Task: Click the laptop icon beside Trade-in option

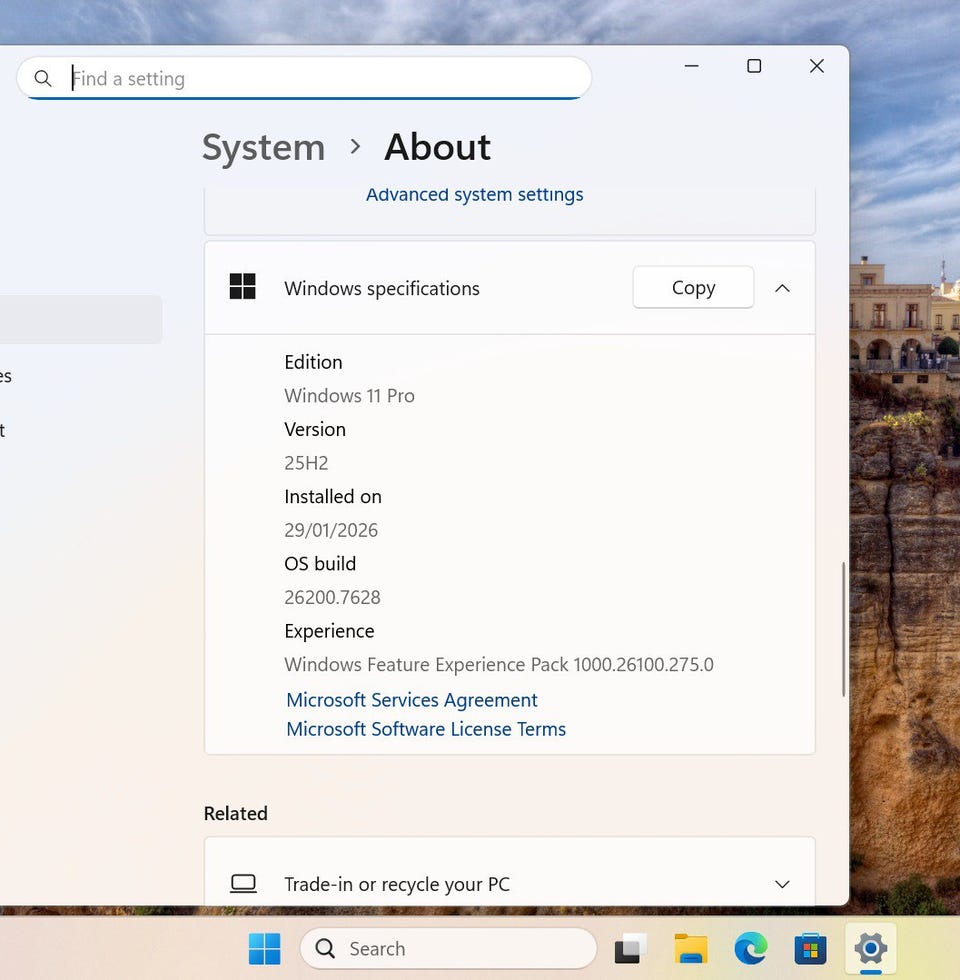Action: tap(243, 884)
